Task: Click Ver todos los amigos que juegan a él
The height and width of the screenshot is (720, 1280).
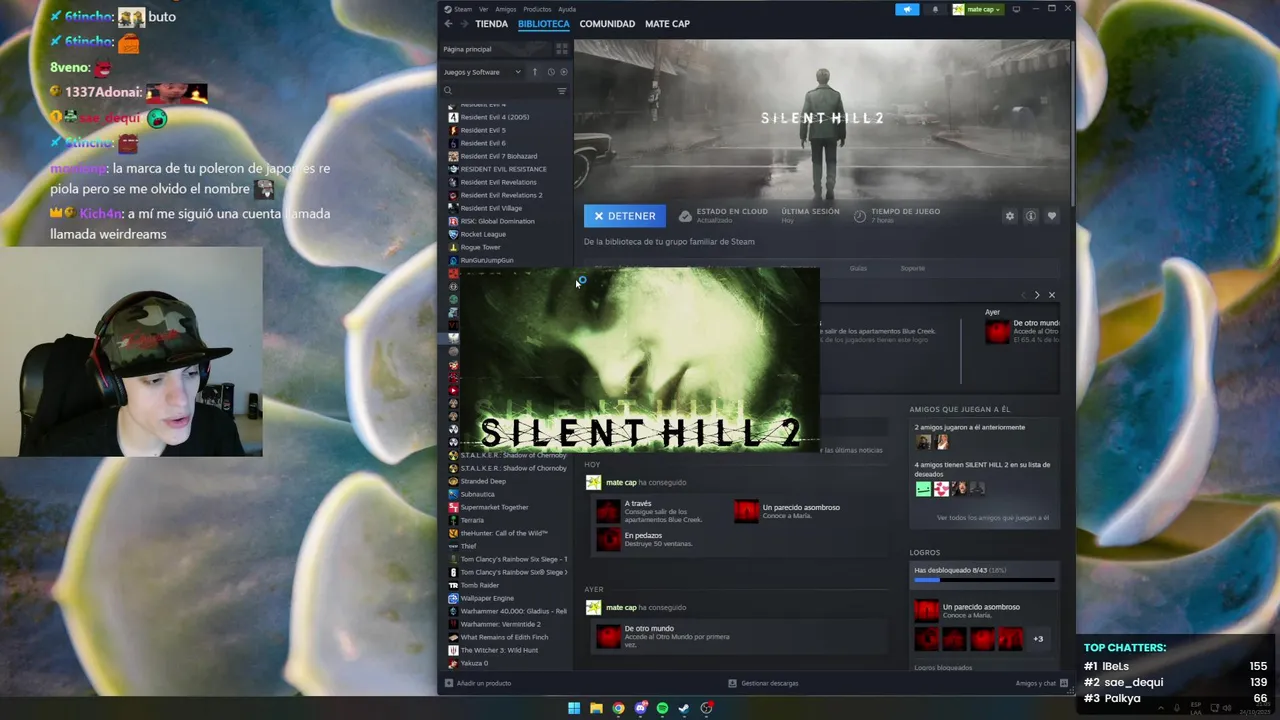Action: click(x=993, y=518)
